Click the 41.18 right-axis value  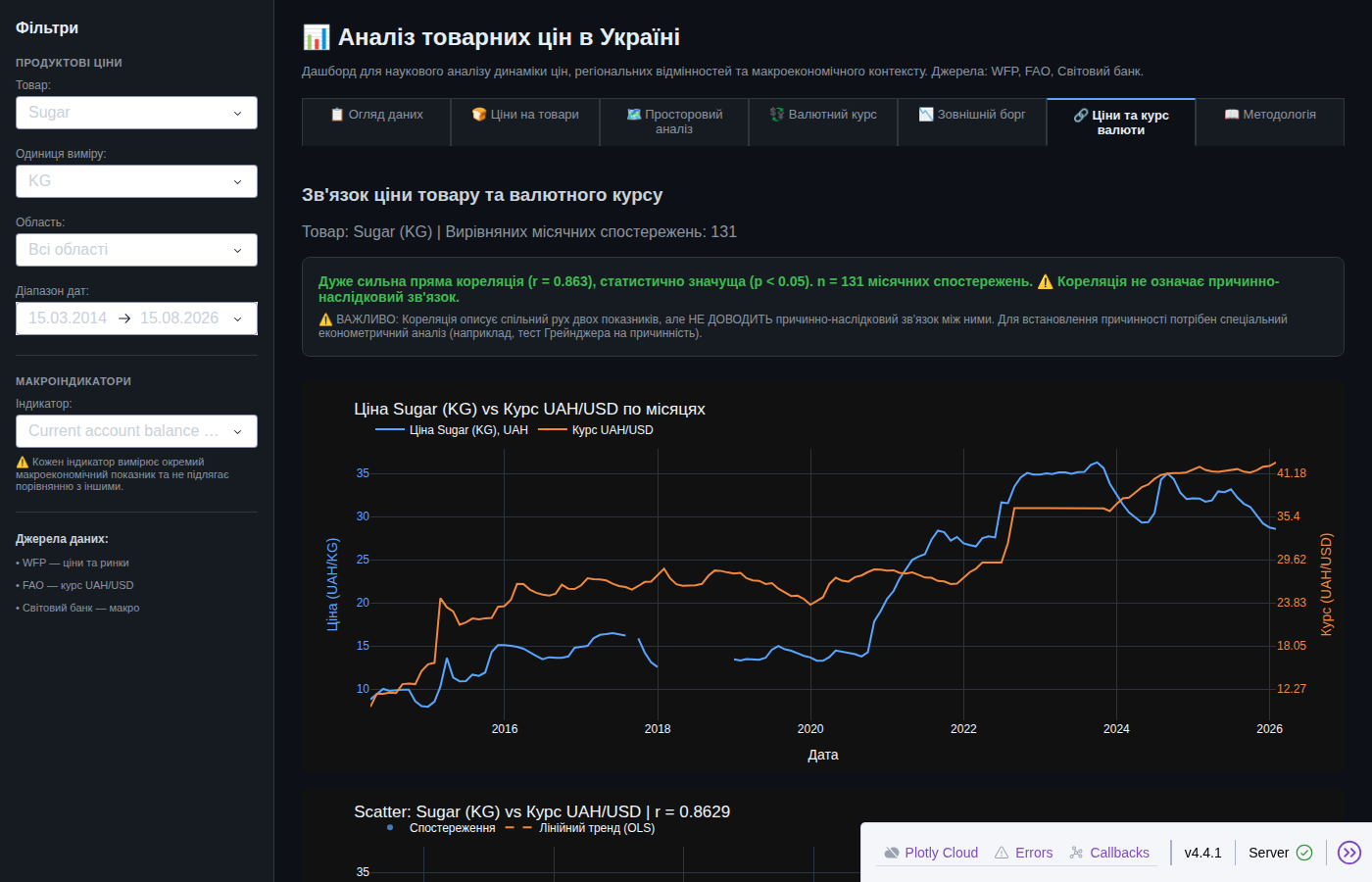1292,473
